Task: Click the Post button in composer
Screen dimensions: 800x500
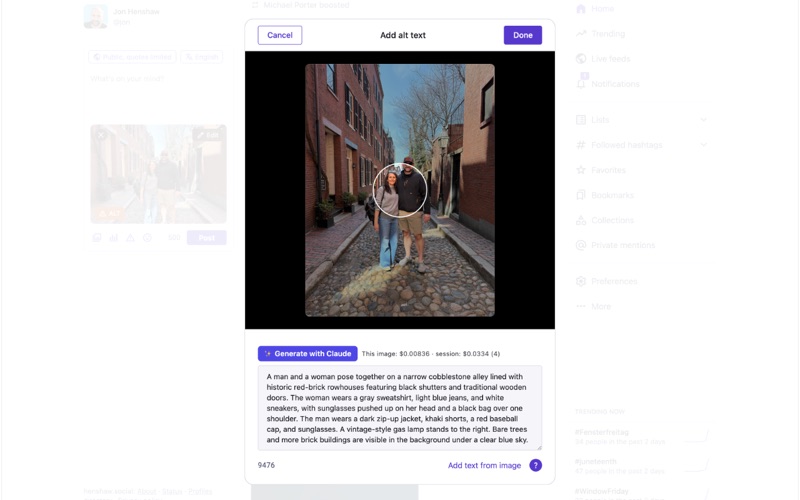Action: pyautogui.click(x=206, y=238)
